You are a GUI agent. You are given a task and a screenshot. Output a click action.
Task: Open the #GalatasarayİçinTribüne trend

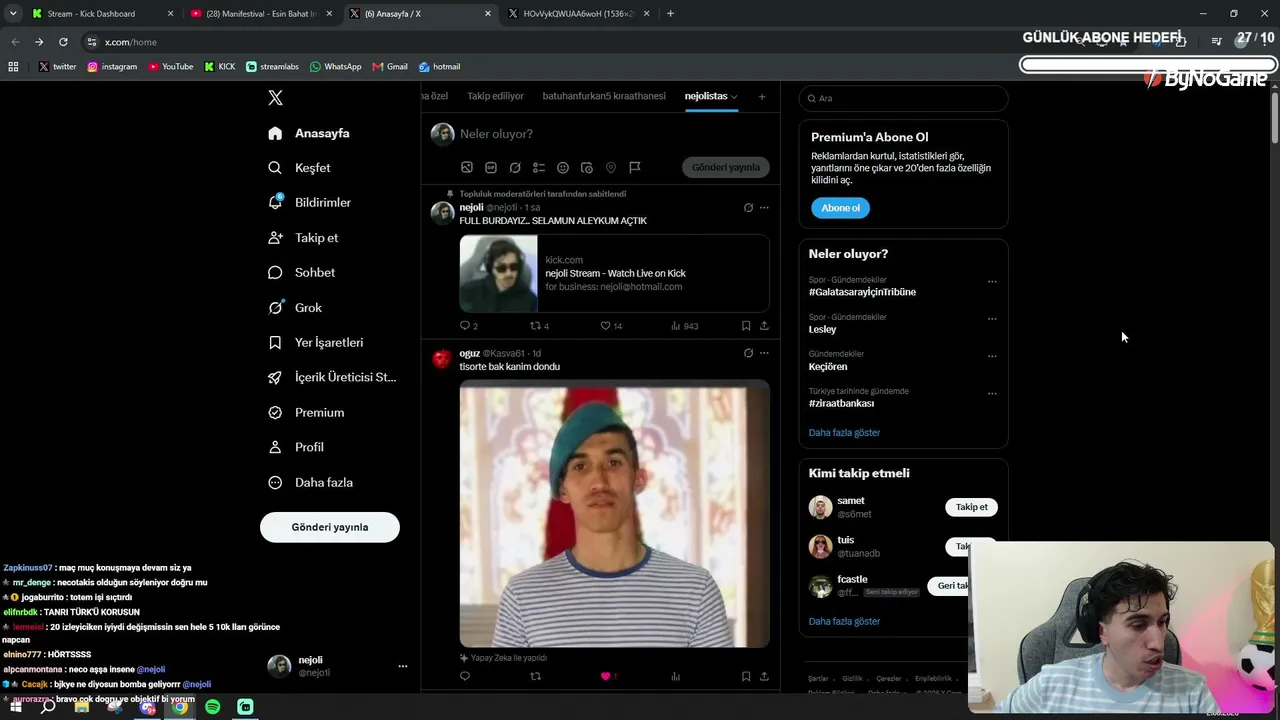pyautogui.click(x=862, y=292)
